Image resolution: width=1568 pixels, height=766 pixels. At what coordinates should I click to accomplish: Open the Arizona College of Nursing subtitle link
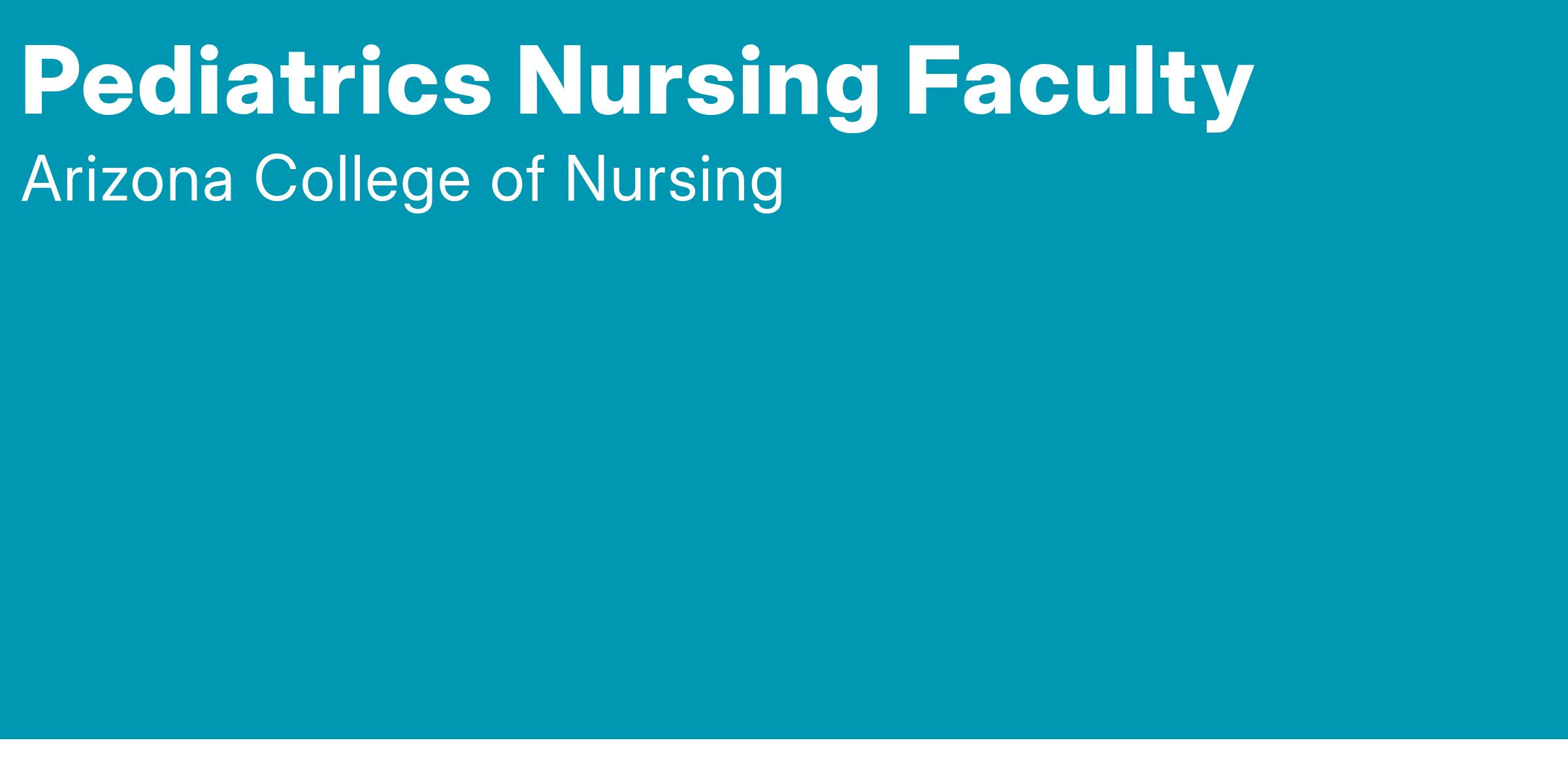(402, 180)
